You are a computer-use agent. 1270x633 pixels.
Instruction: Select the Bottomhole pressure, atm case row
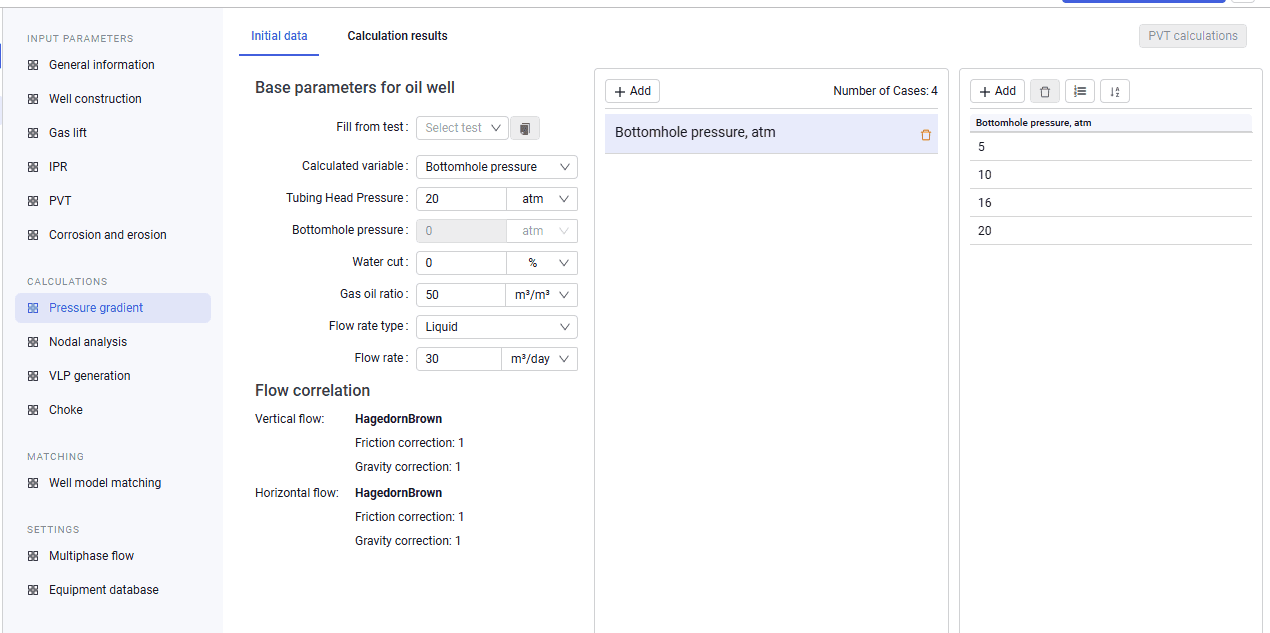tap(771, 133)
